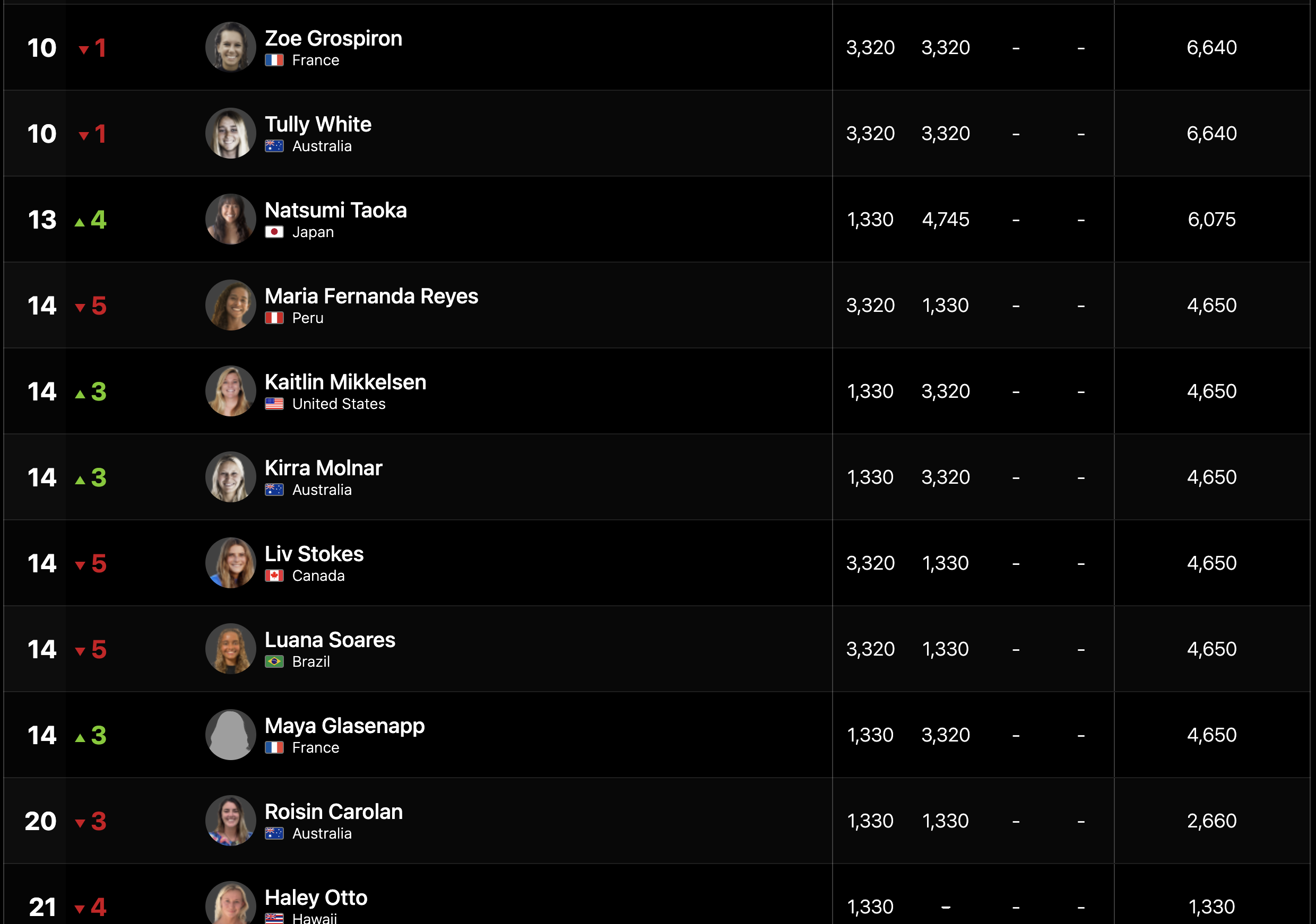The width and height of the screenshot is (1316, 924).
Task: Open Natsumi Taoka's profile link
Action: pos(336,210)
